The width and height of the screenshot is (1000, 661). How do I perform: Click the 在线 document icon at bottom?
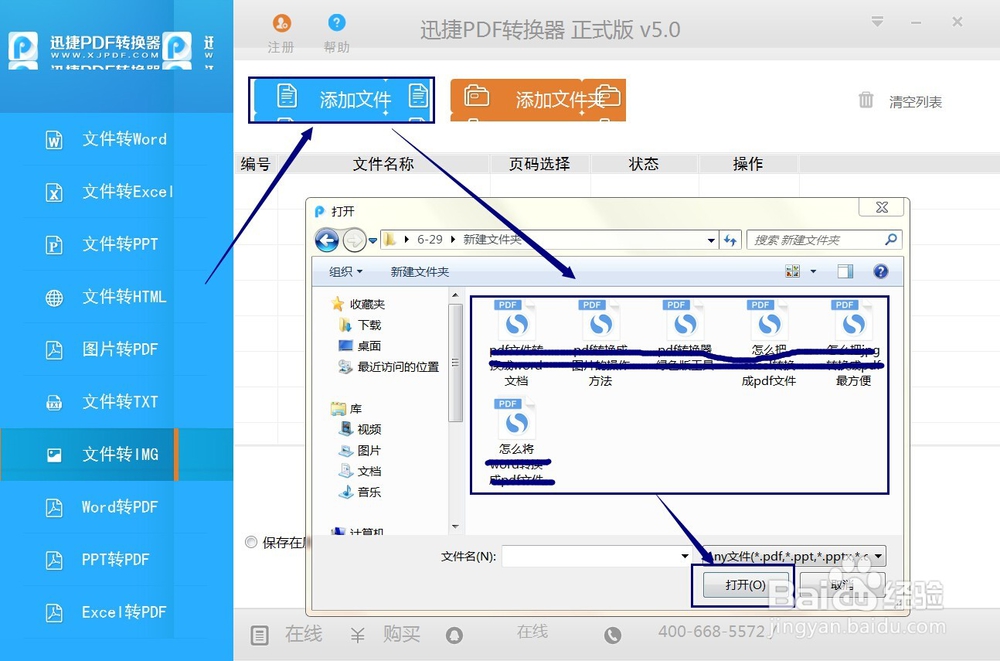[x=260, y=635]
